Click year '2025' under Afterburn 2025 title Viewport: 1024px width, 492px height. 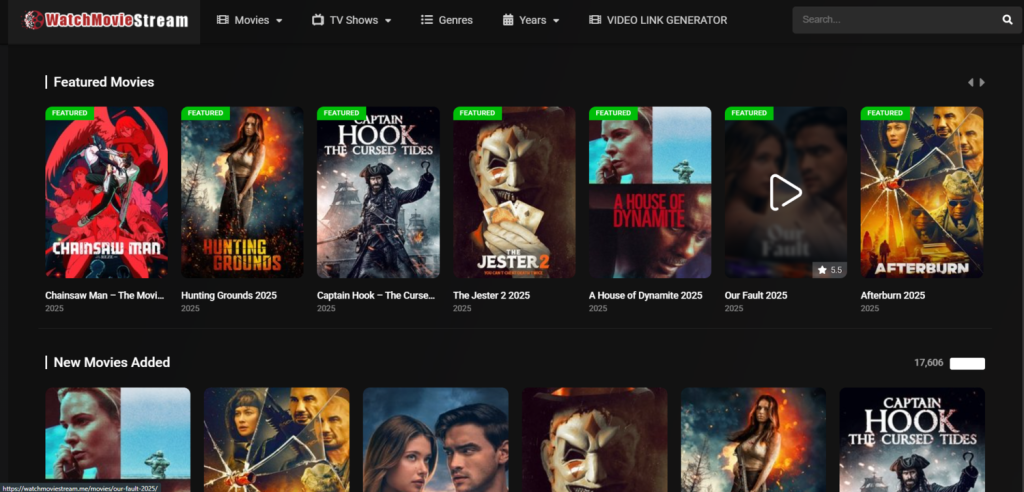pyautogui.click(x=870, y=308)
